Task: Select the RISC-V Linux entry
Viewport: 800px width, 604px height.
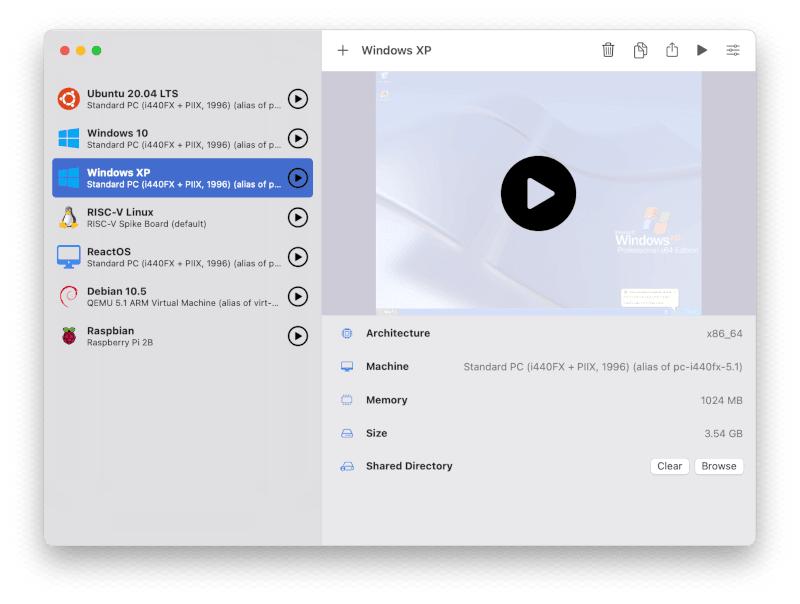Action: [183, 217]
